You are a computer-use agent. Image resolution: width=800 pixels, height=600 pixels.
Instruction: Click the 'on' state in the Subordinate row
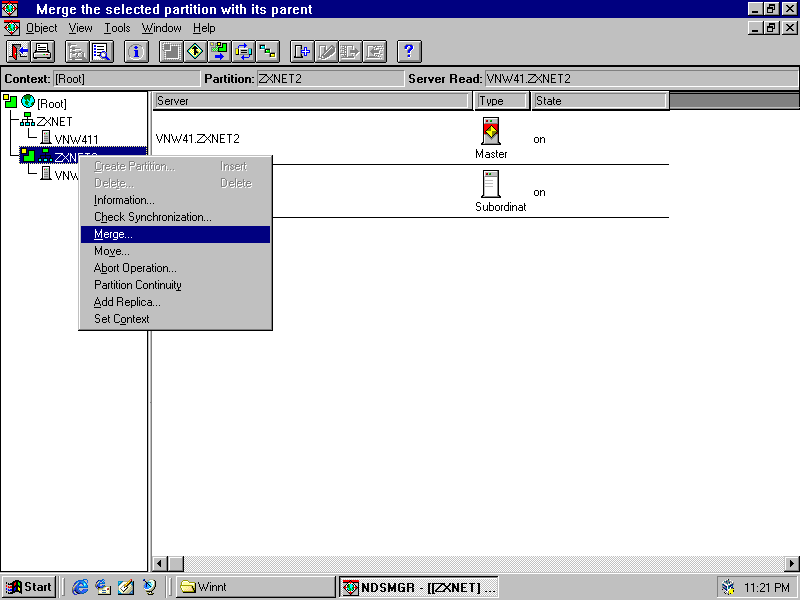point(539,193)
